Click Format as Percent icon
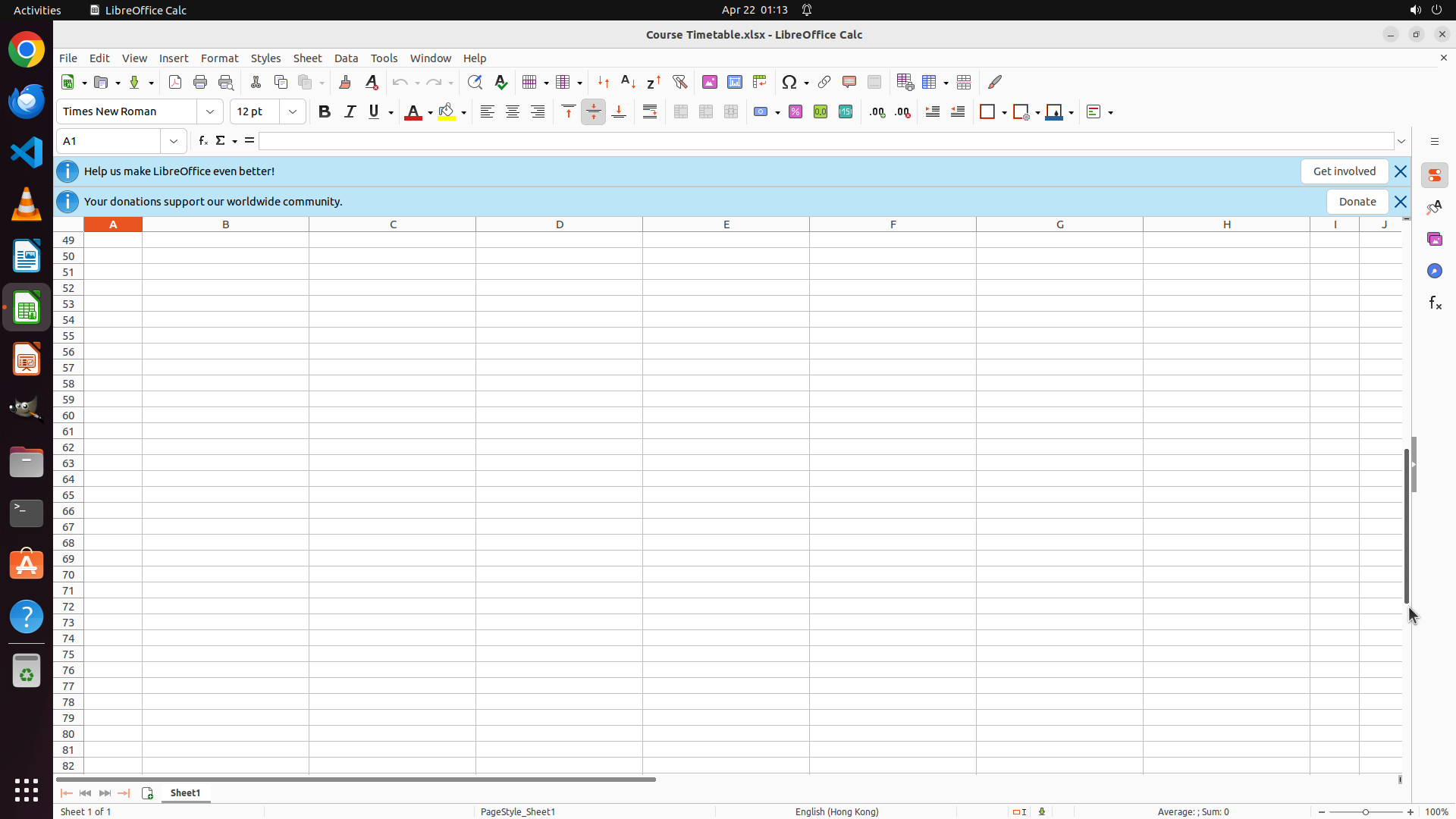The width and height of the screenshot is (1456, 819). point(795,111)
